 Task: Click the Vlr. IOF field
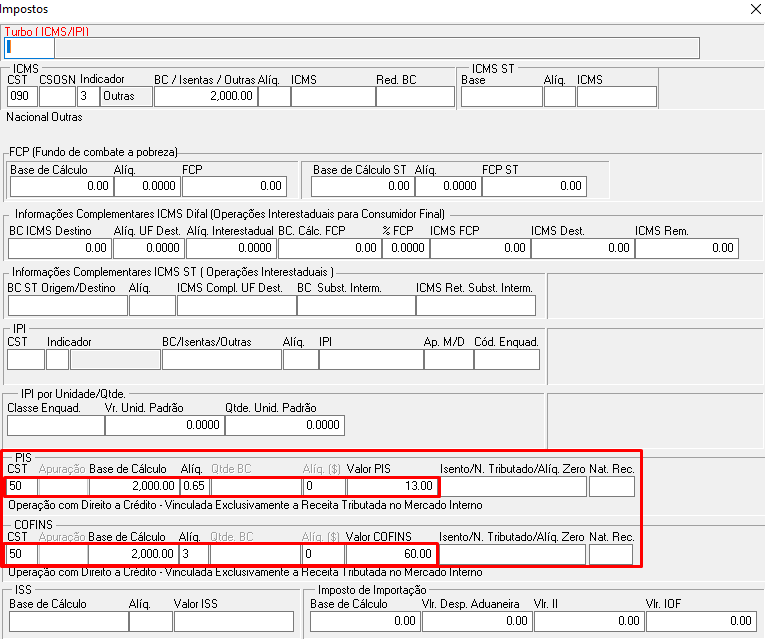click(x=702, y=622)
